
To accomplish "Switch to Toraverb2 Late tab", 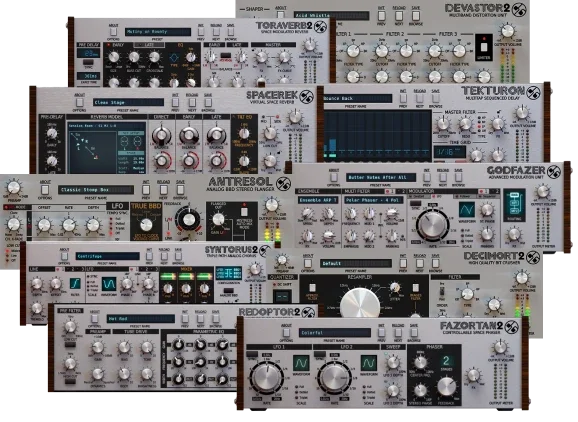I will 149,45.
